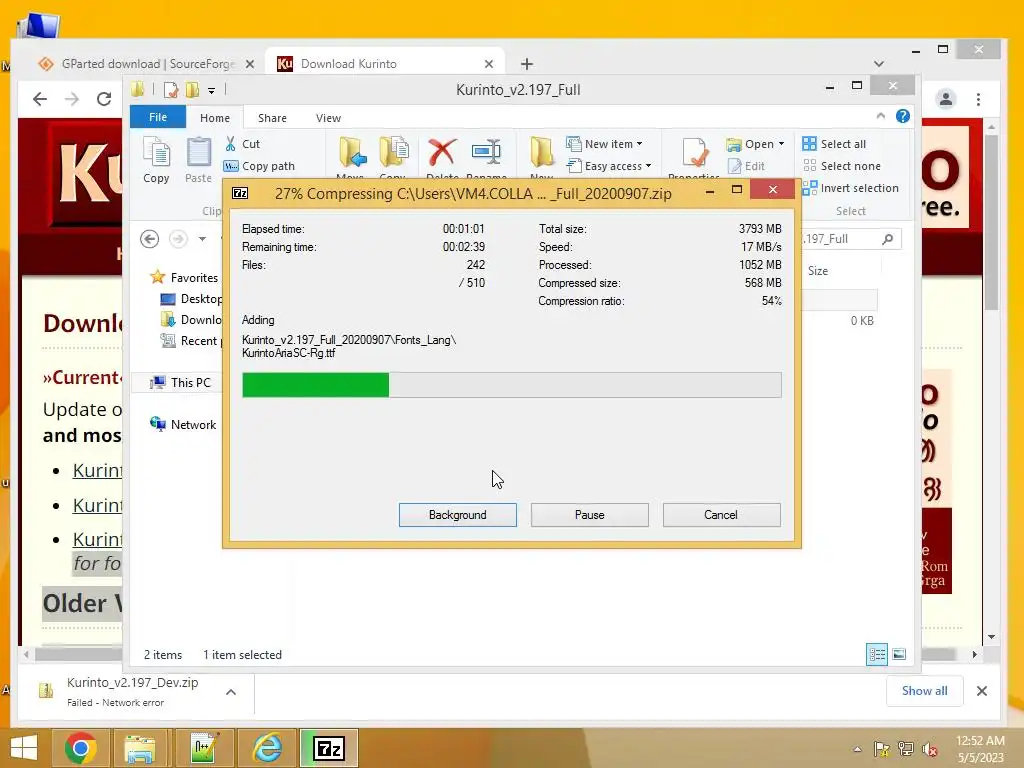Click 7-Zip taskbar button
The image size is (1024, 768).
coord(328,748)
